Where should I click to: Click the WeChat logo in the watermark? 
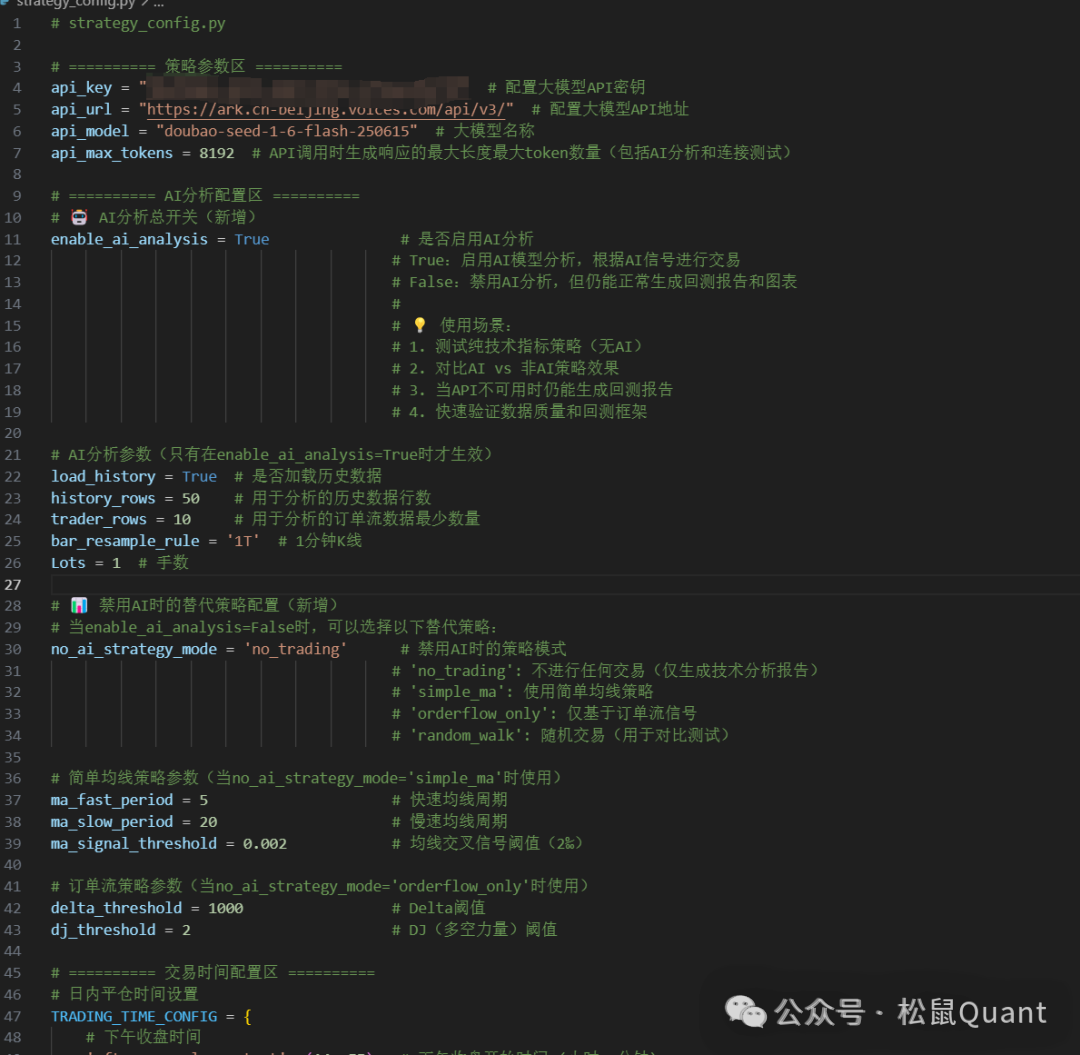point(746,1012)
